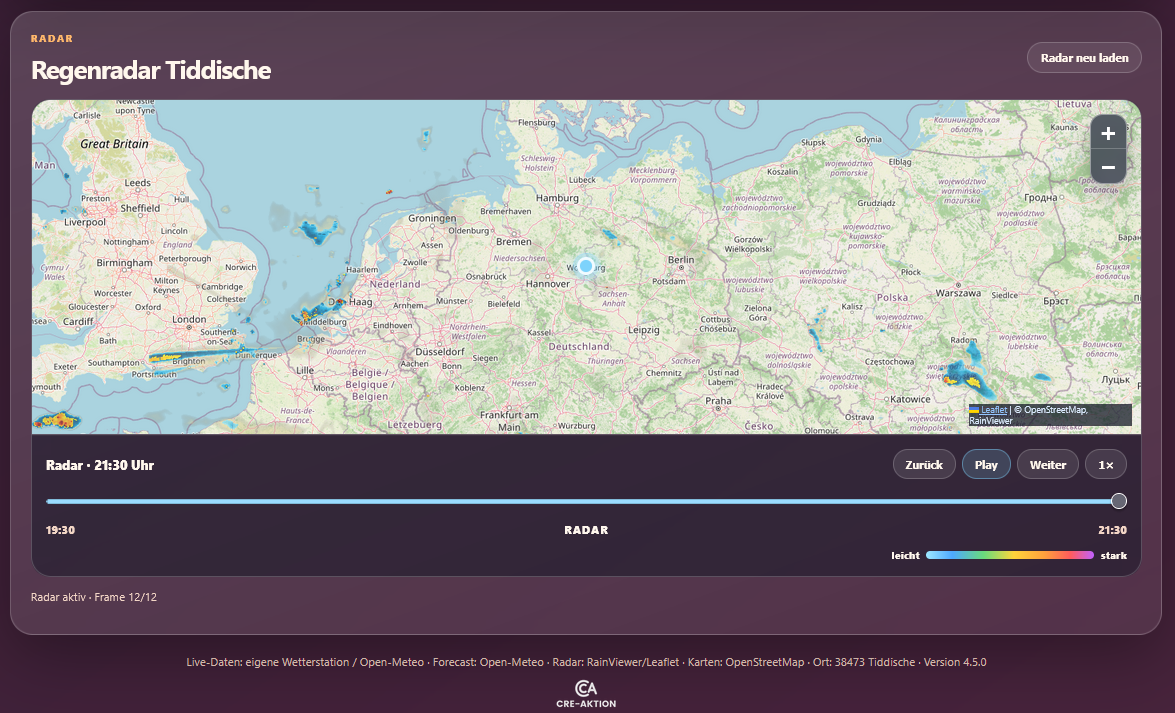
Task: Click the timeline slider handle at 21:30
Action: point(1119,501)
